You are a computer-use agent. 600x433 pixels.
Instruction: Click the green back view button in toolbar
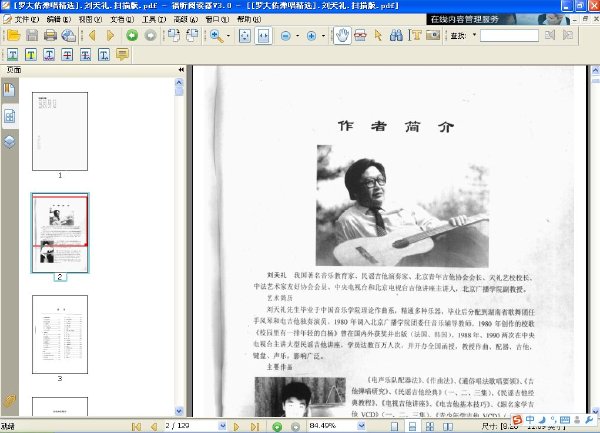(132, 36)
